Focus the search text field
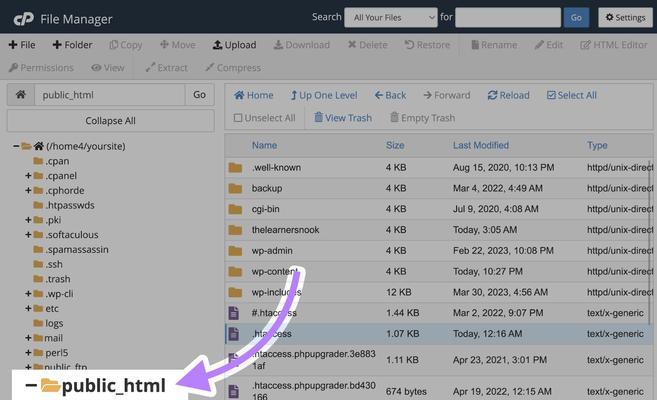The width and height of the screenshot is (657, 400). click(x=508, y=18)
